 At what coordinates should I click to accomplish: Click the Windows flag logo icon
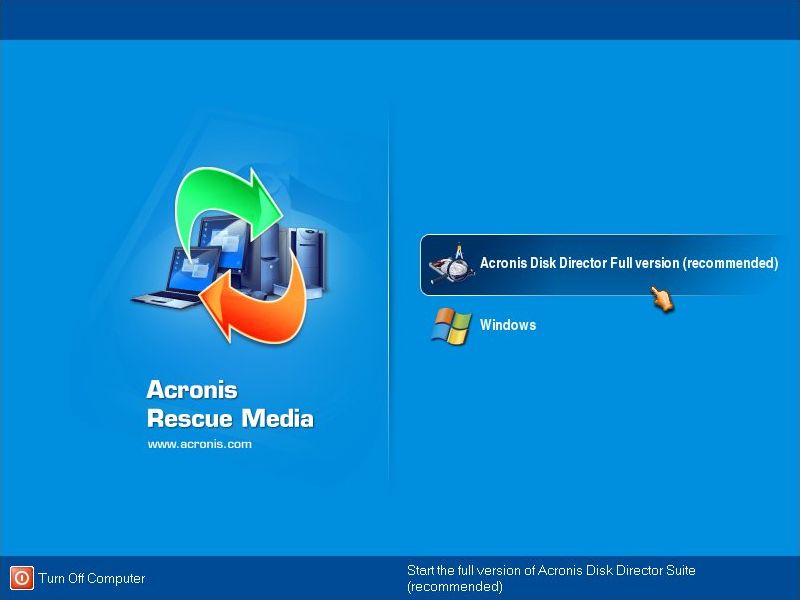pyautogui.click(x=451, y=326)
